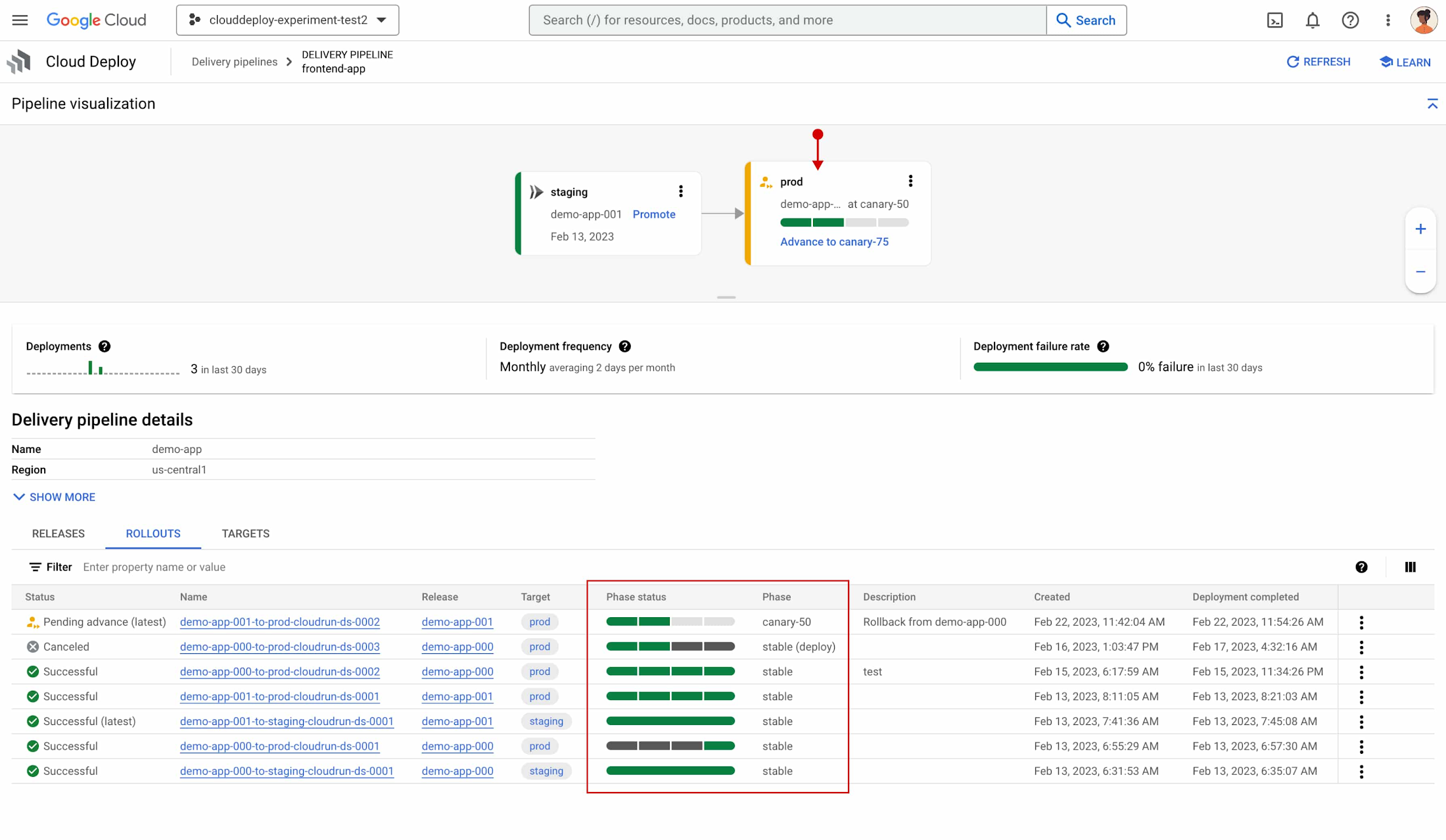Open row actions for demo-app-001-to-prod-cloudrun-ds-0001
The width and height of the screenshot is (1446, 840).
coord(1361,697)
